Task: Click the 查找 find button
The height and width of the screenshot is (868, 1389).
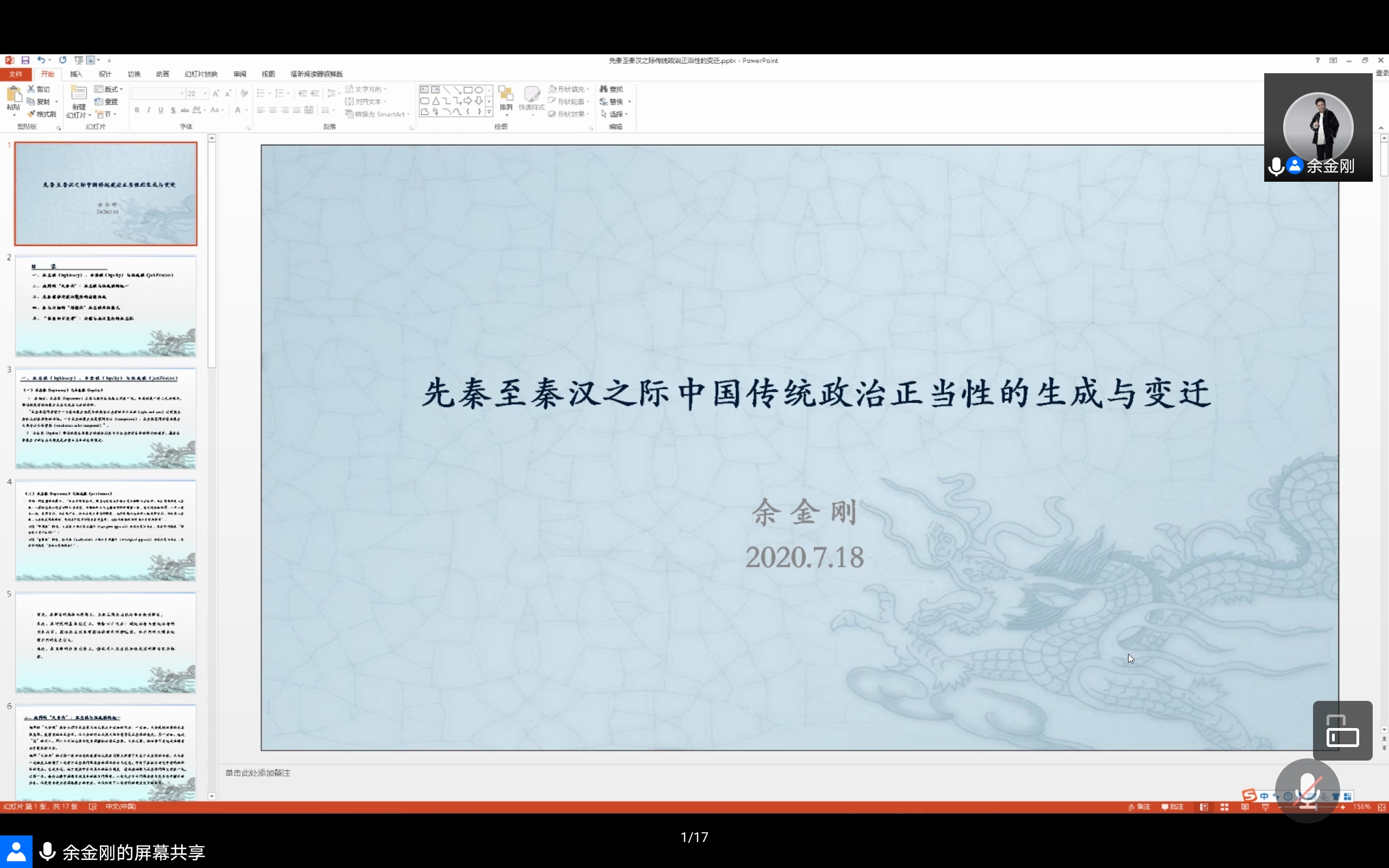Action: coord(611,89)
